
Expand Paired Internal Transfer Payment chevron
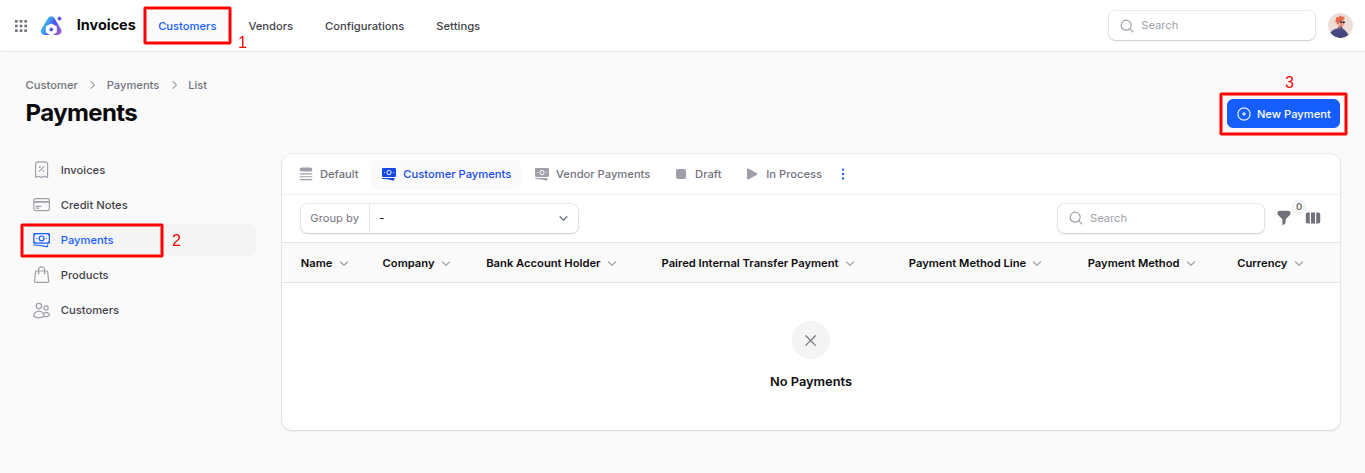pos(850,263)
